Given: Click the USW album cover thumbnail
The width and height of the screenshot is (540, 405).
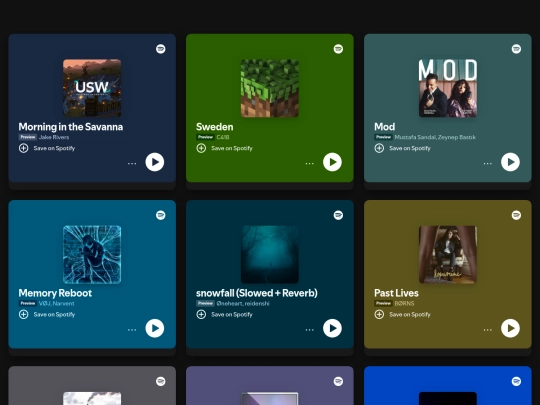Looking at the screenshot, I should [92, 88].
